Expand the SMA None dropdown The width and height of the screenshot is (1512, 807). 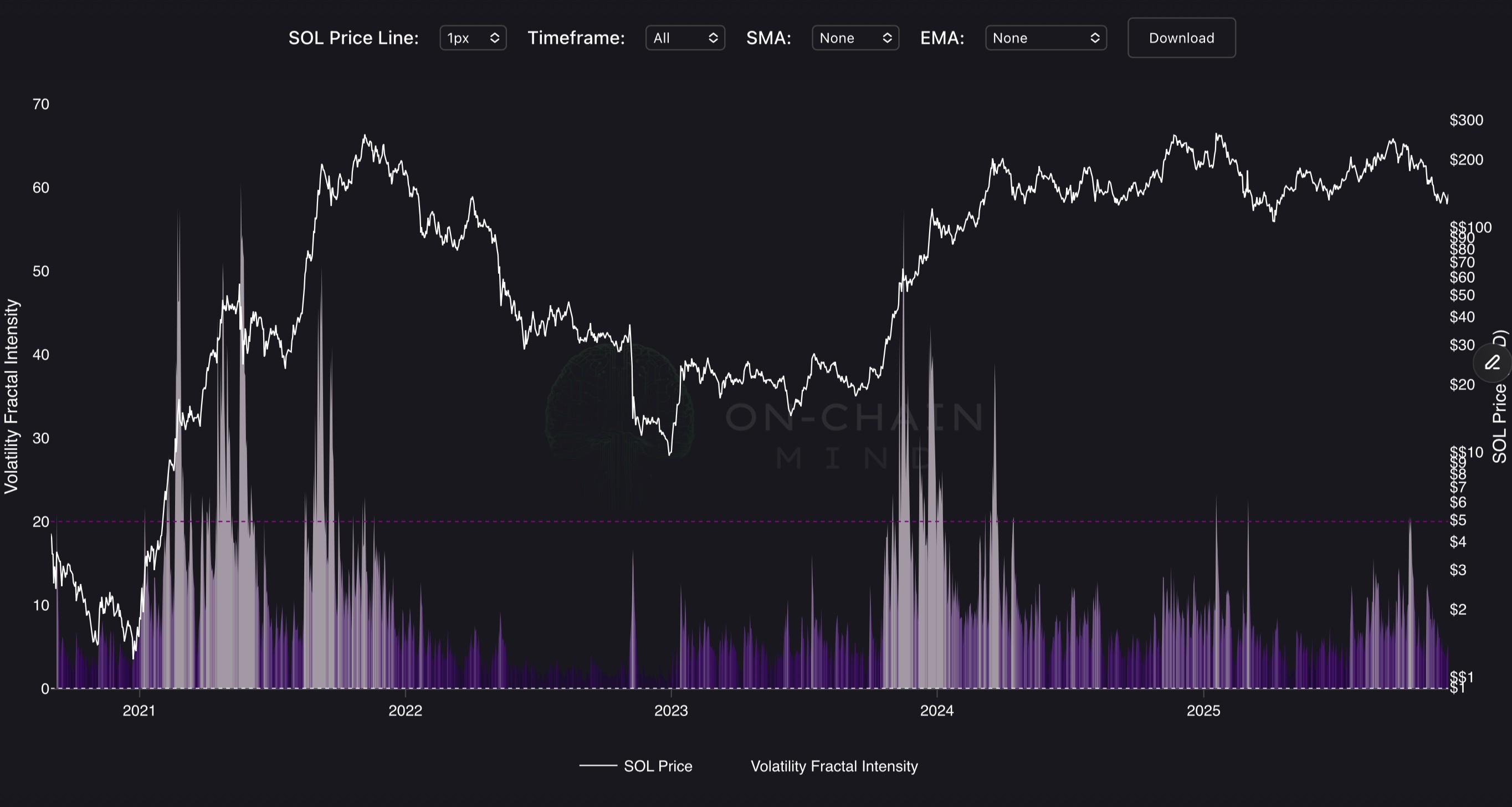pyautogui.click(x=854, y=38)
